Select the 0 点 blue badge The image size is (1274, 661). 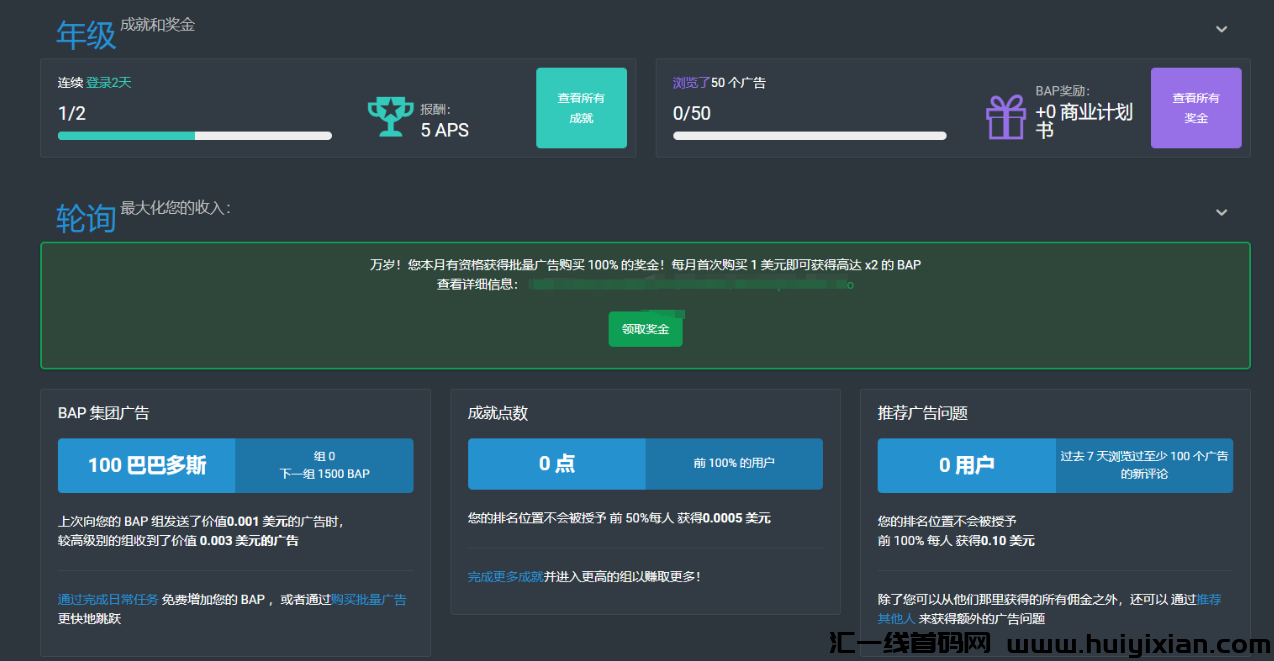556,463
